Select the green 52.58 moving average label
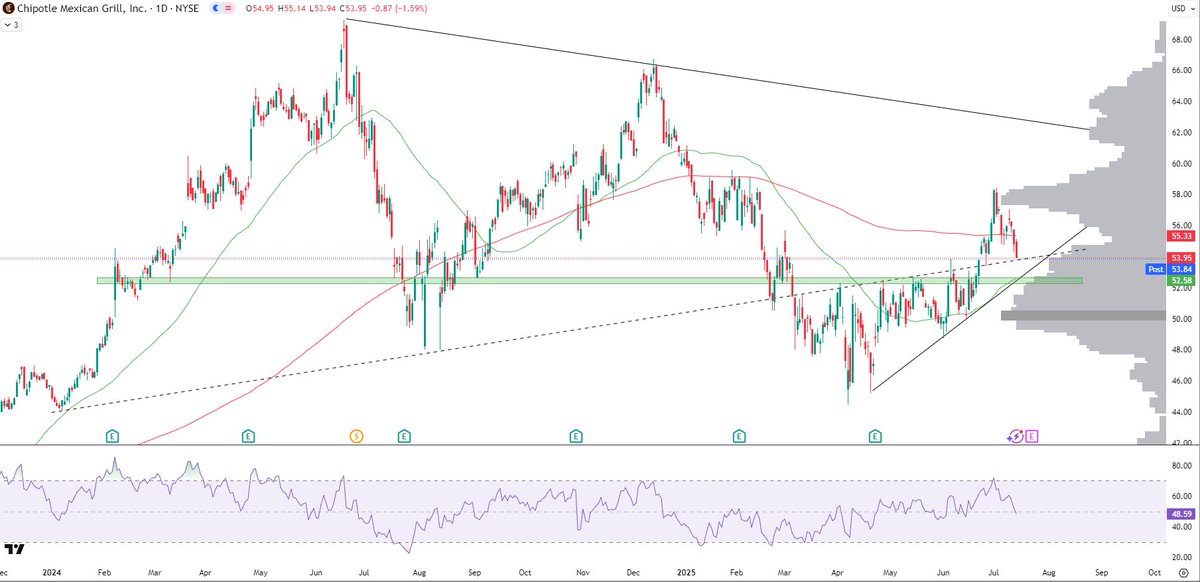 (1179, 281)
